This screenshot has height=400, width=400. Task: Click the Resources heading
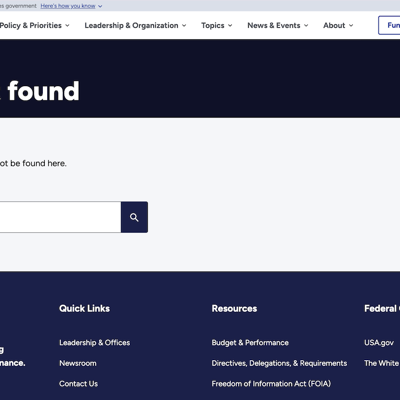[234, 308]
